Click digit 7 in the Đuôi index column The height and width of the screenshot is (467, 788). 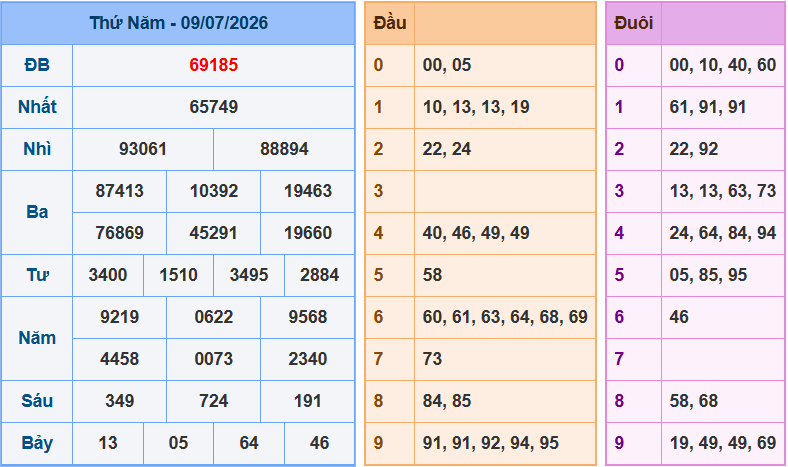click(x=619, y=359)
